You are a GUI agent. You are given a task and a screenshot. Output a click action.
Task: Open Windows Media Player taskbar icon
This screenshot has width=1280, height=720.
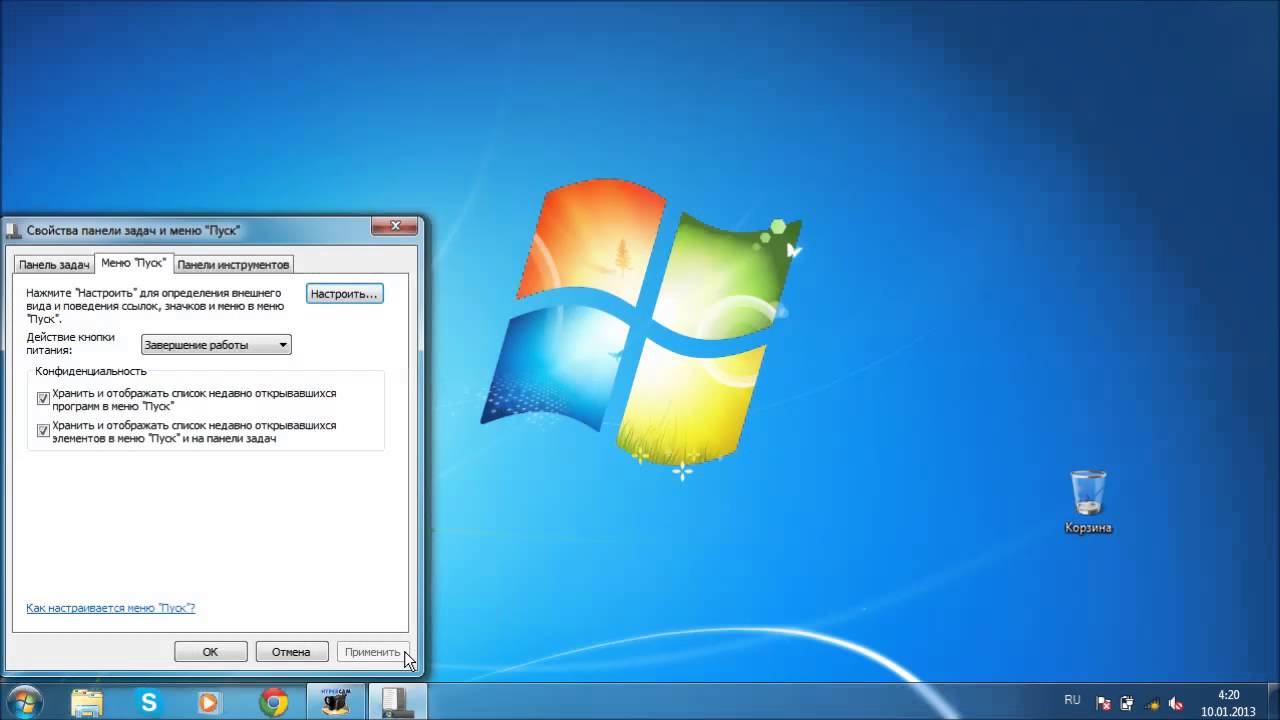(209, 702)
